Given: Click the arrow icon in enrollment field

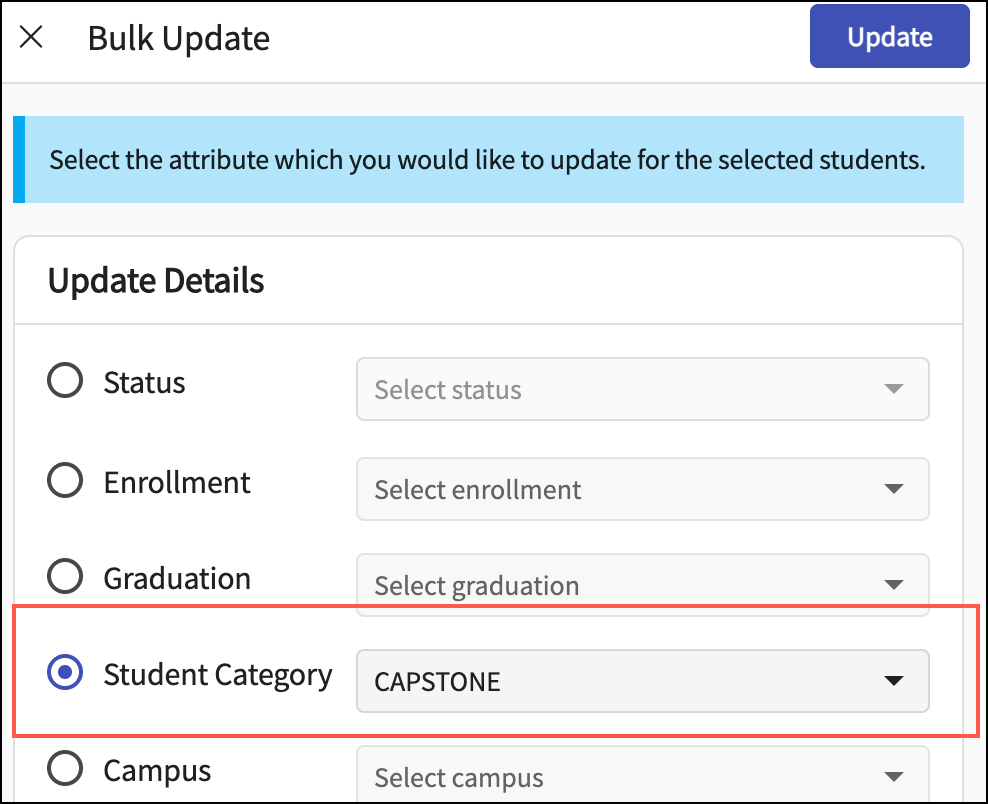Looking at the screenshot, I should [x=893, y=489].
